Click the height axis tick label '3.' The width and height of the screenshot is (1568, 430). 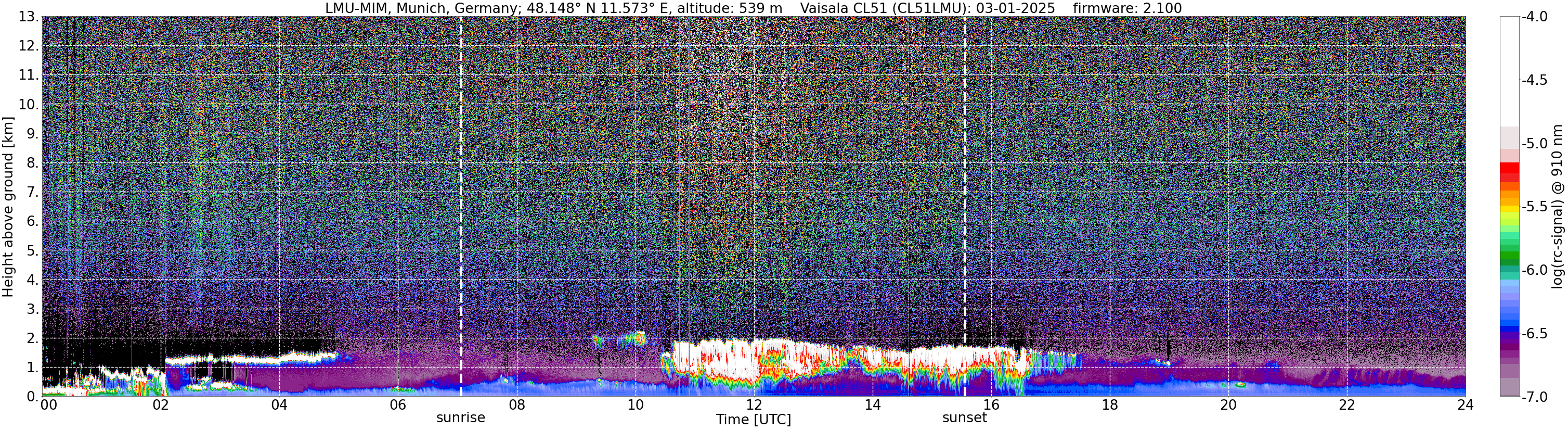coord(33,309)
